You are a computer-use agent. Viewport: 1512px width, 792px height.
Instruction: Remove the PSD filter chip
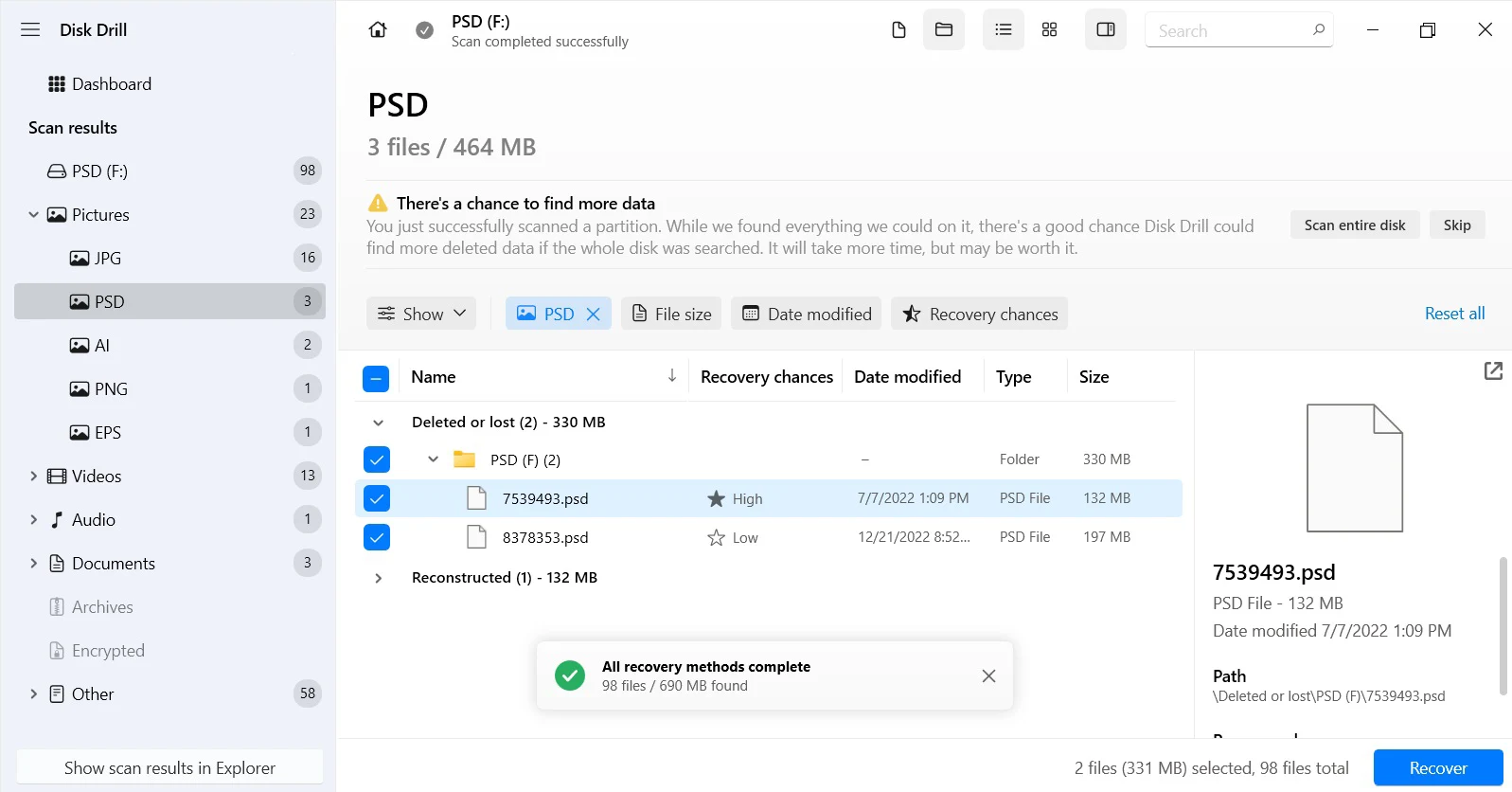coord(594,314)
